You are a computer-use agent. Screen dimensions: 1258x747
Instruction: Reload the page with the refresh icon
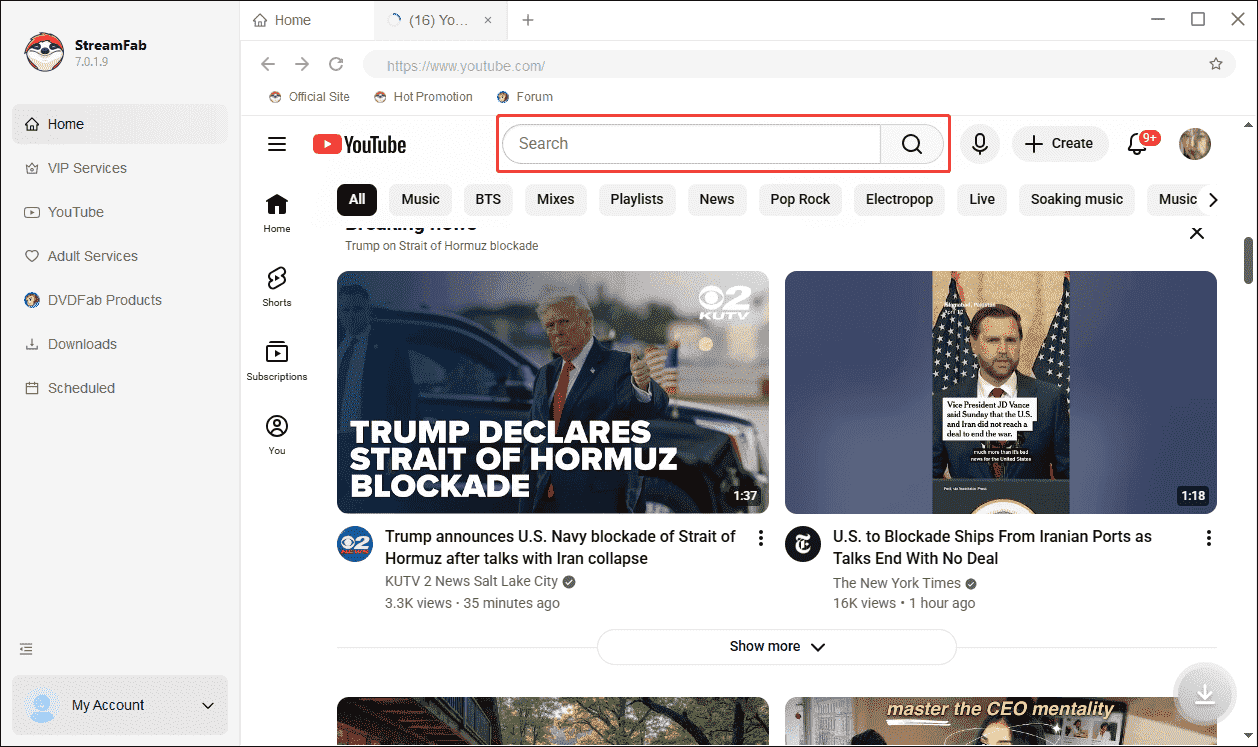(x=336, y=64)
